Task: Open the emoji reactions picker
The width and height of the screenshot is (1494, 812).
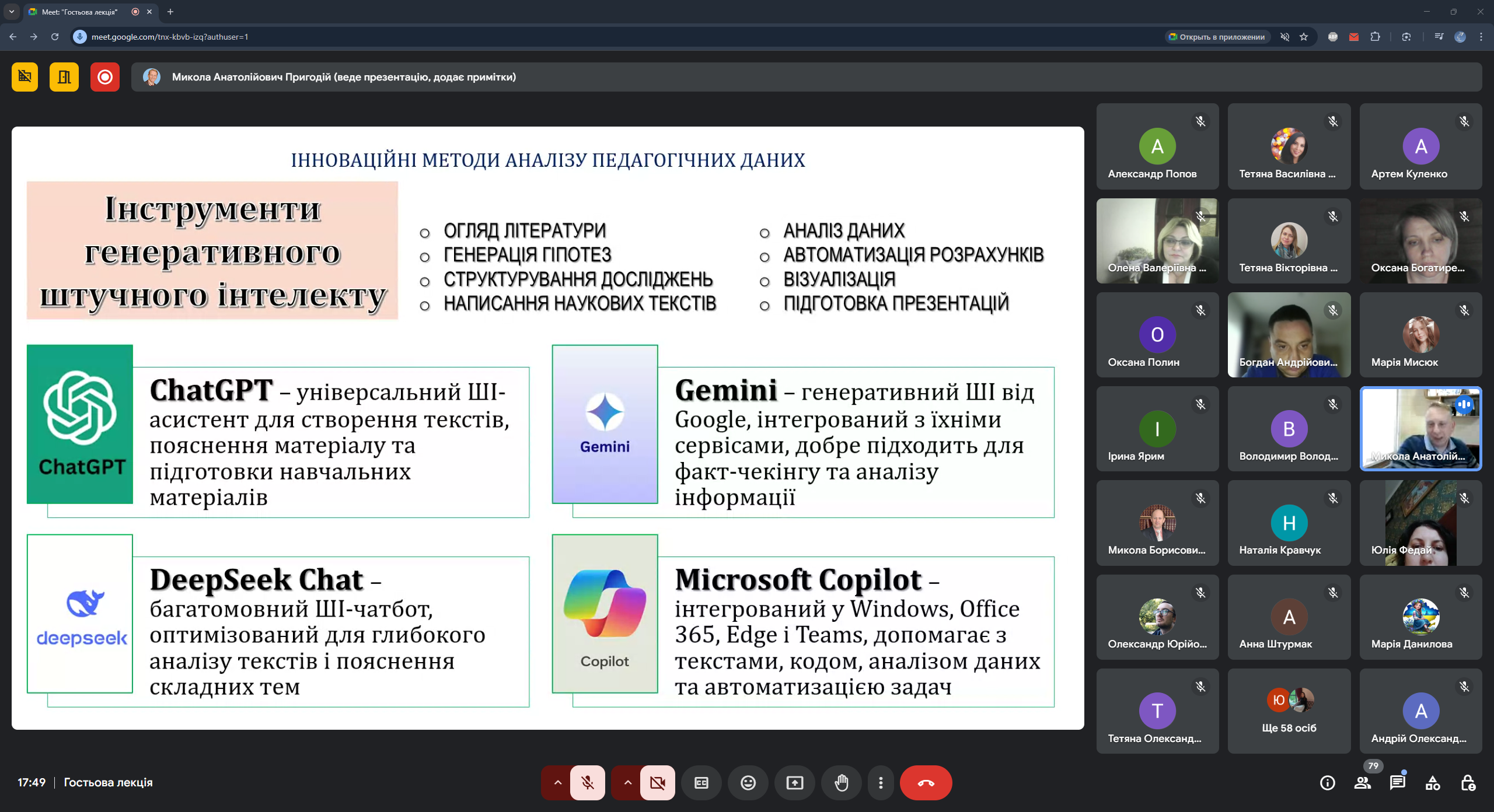Action: (748, 783)
